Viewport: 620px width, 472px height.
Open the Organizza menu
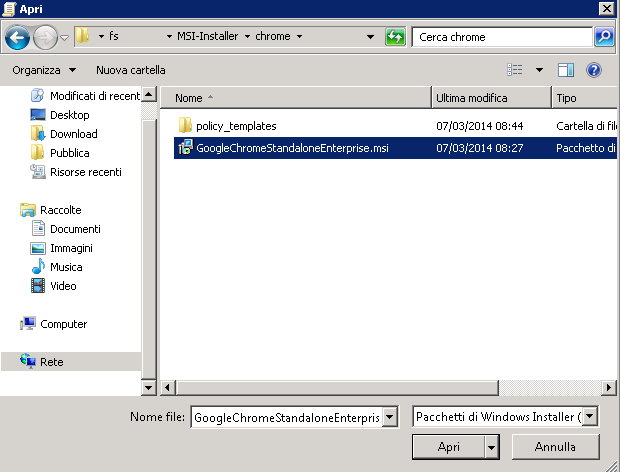pyautogui.click(x=44, y=70)
